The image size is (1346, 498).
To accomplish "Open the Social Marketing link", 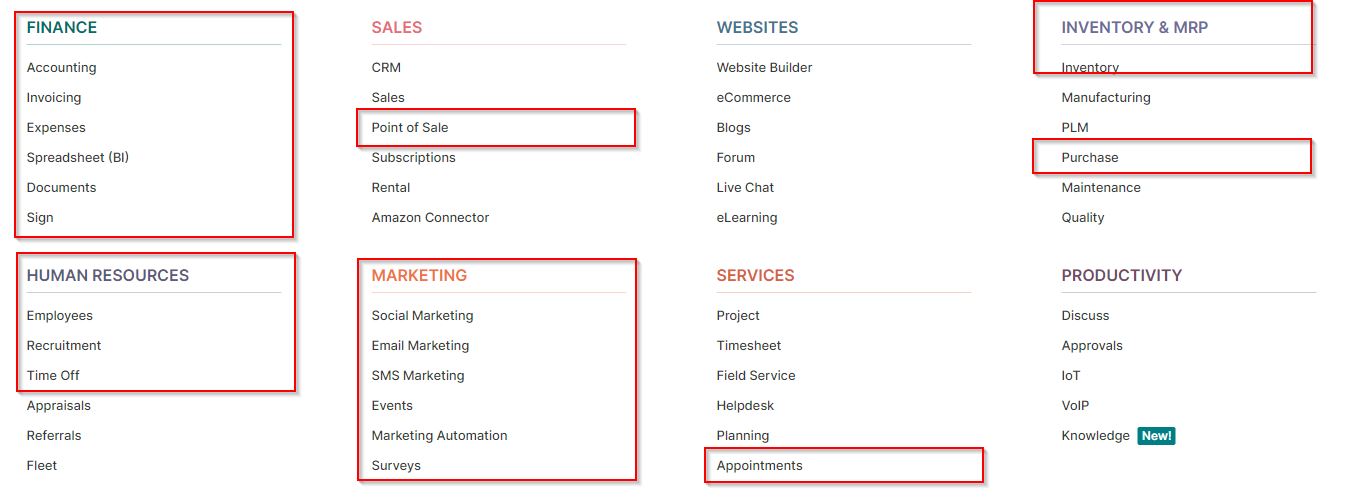I will (x=422, y=316).
